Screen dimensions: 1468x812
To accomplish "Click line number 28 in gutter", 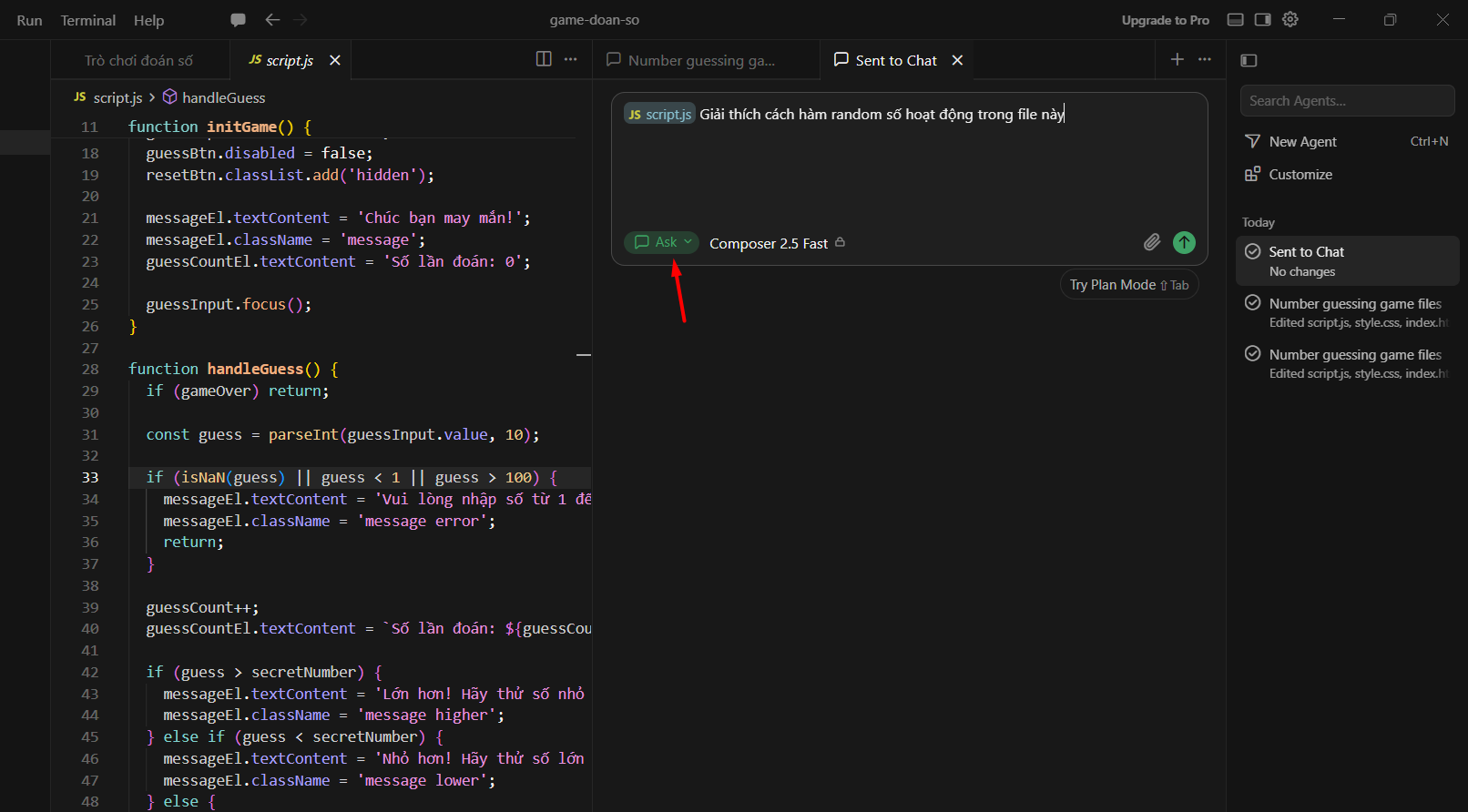I will pos(90,369).
